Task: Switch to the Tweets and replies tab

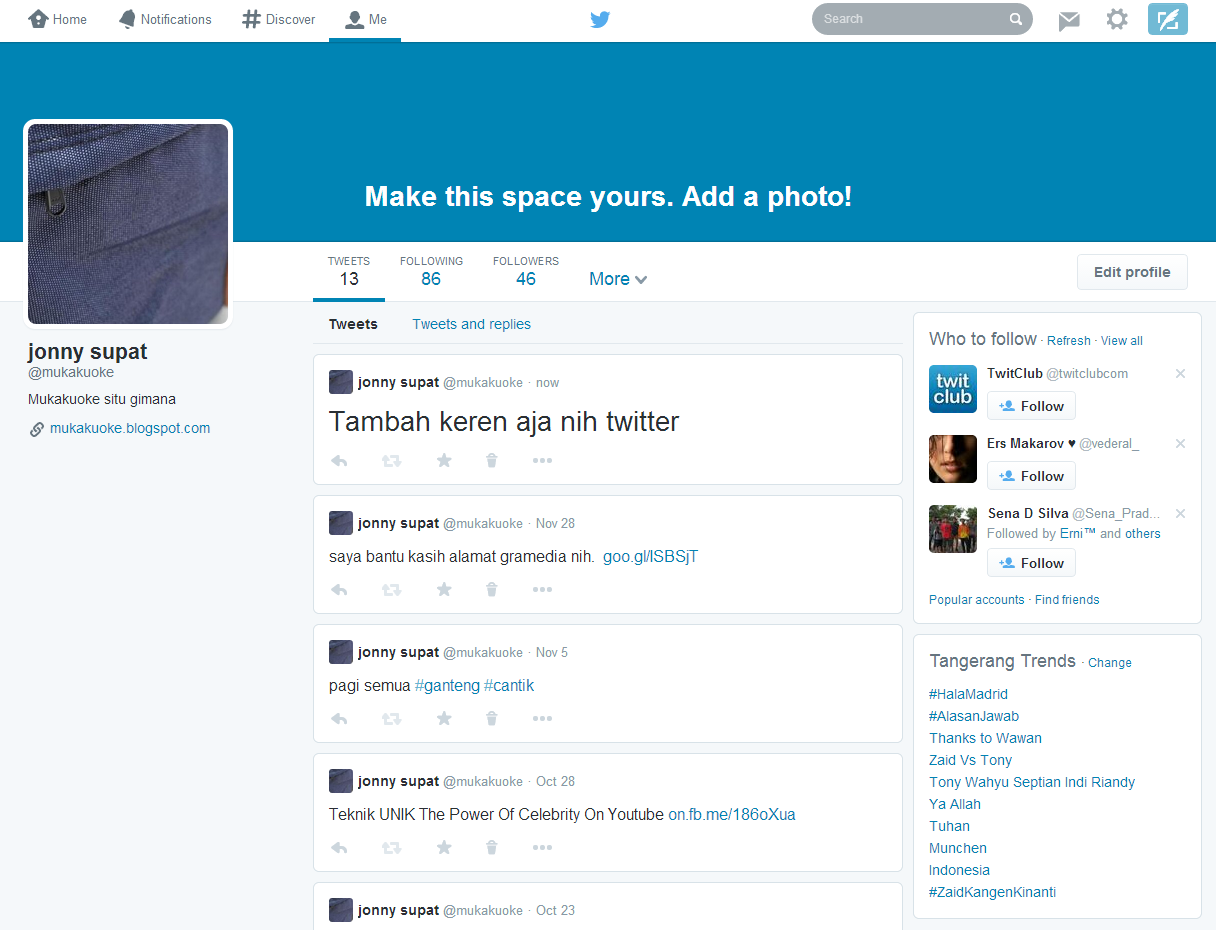Action: tap(471, 324)
